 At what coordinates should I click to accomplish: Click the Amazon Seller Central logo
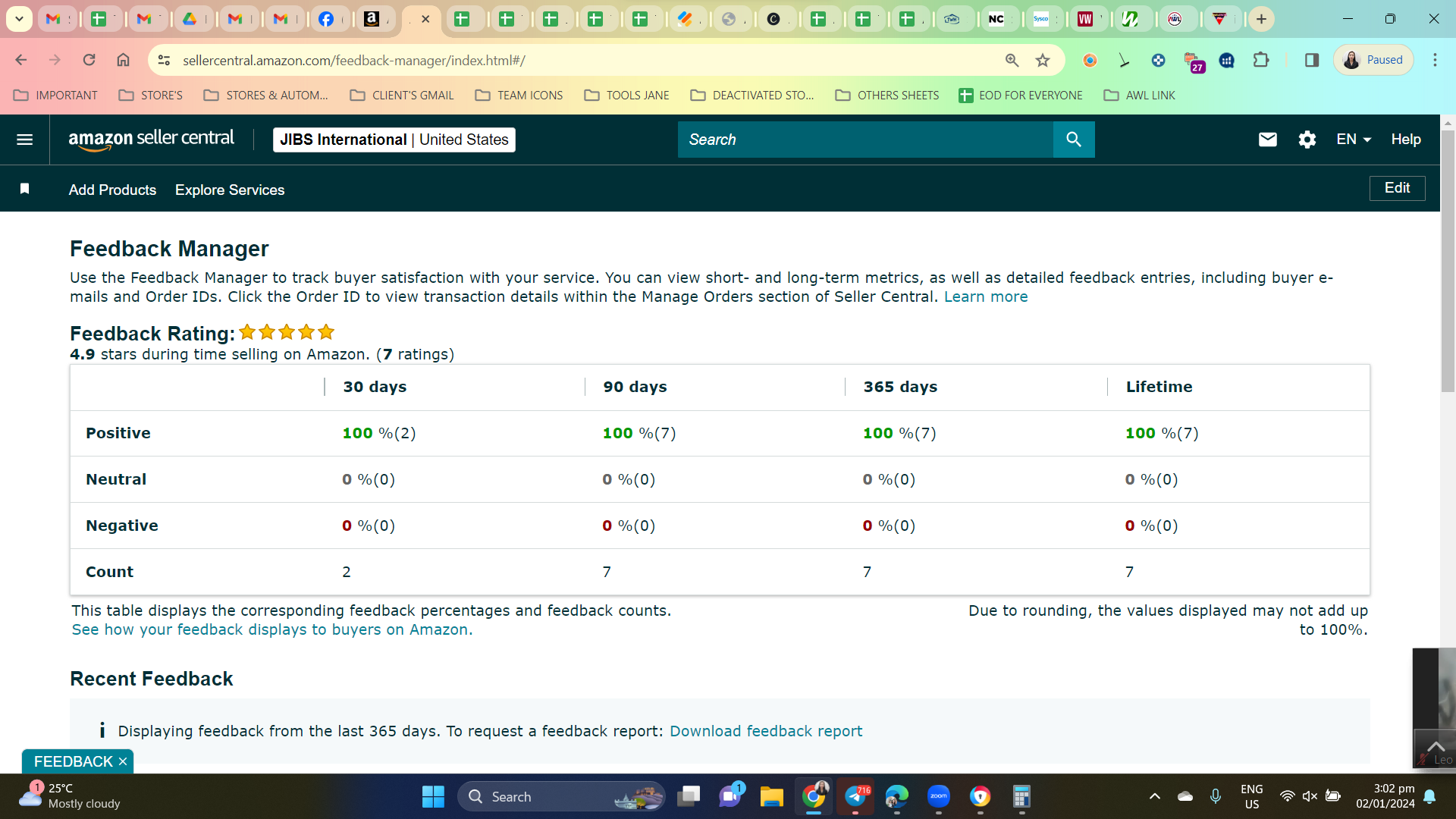(x=151, y=140)
